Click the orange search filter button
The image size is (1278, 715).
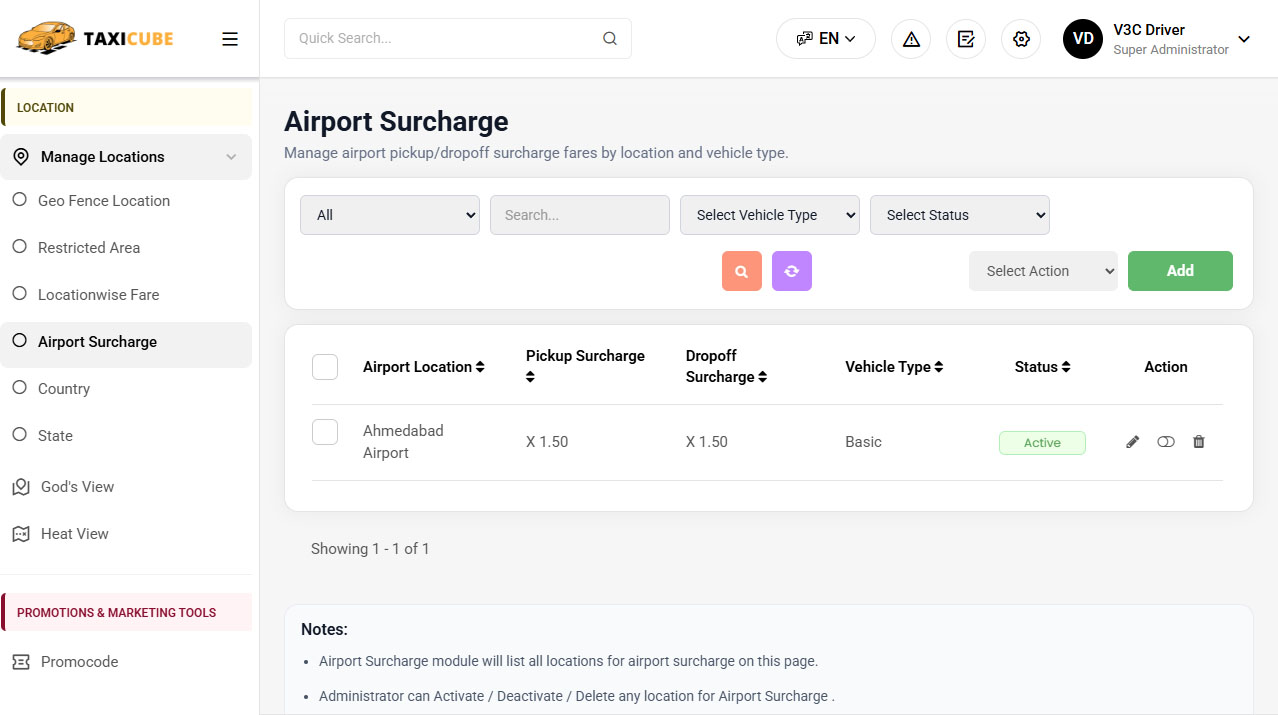point(742,271)
